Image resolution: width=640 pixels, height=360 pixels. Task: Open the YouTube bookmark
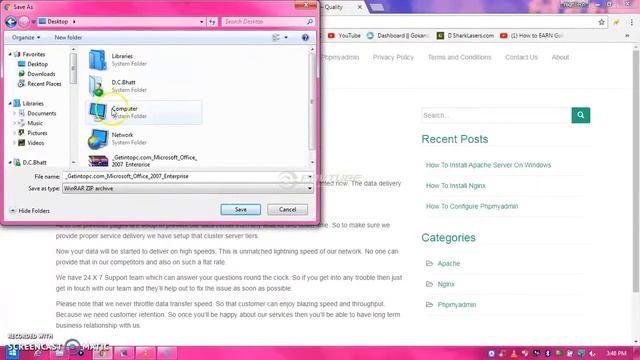344,36
